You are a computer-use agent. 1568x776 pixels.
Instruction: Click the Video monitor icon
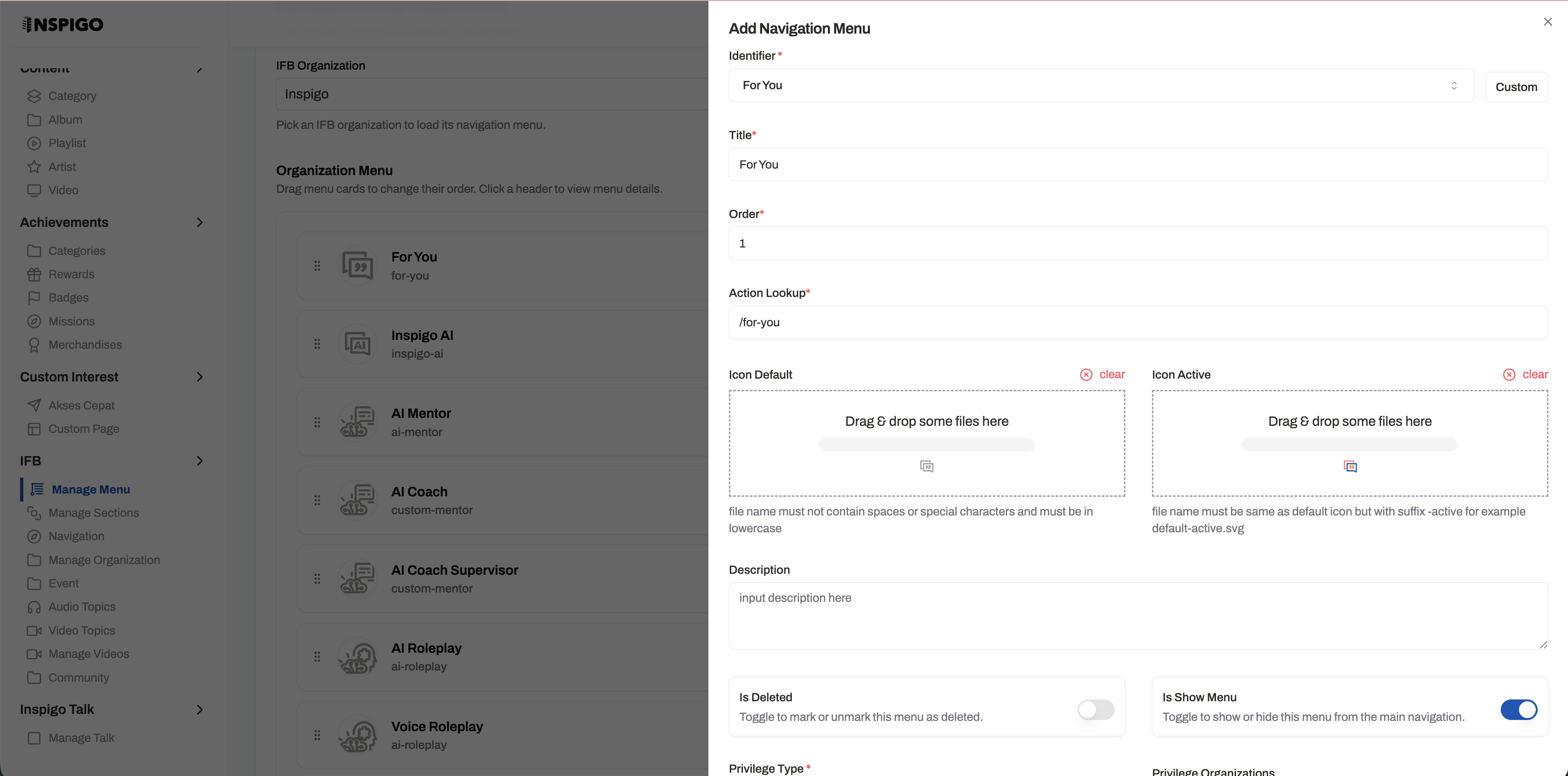tap(34, 190)
